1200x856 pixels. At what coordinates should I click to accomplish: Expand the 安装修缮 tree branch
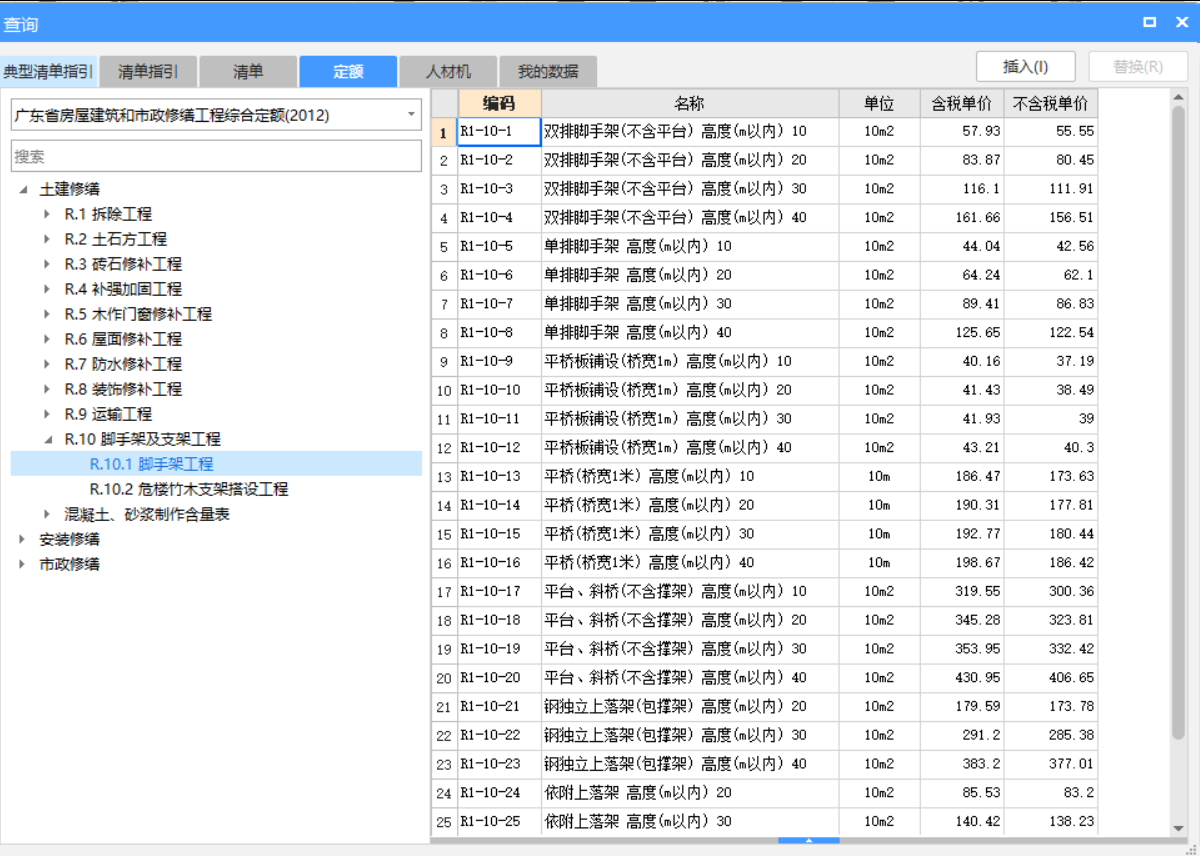coord(20,539)
